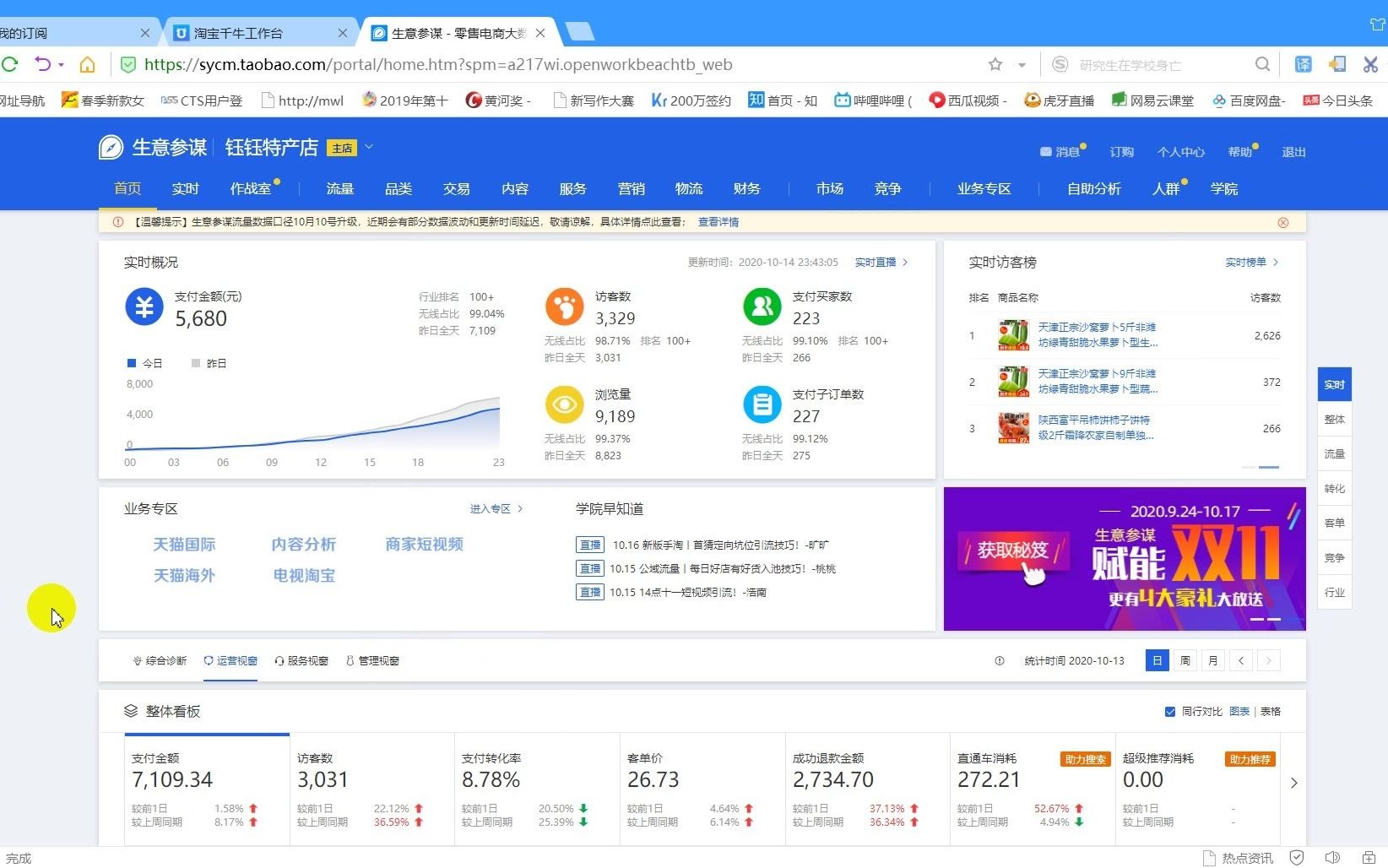
Task: Click the info icon beside 统计时间
Action: coord(1000,661)
